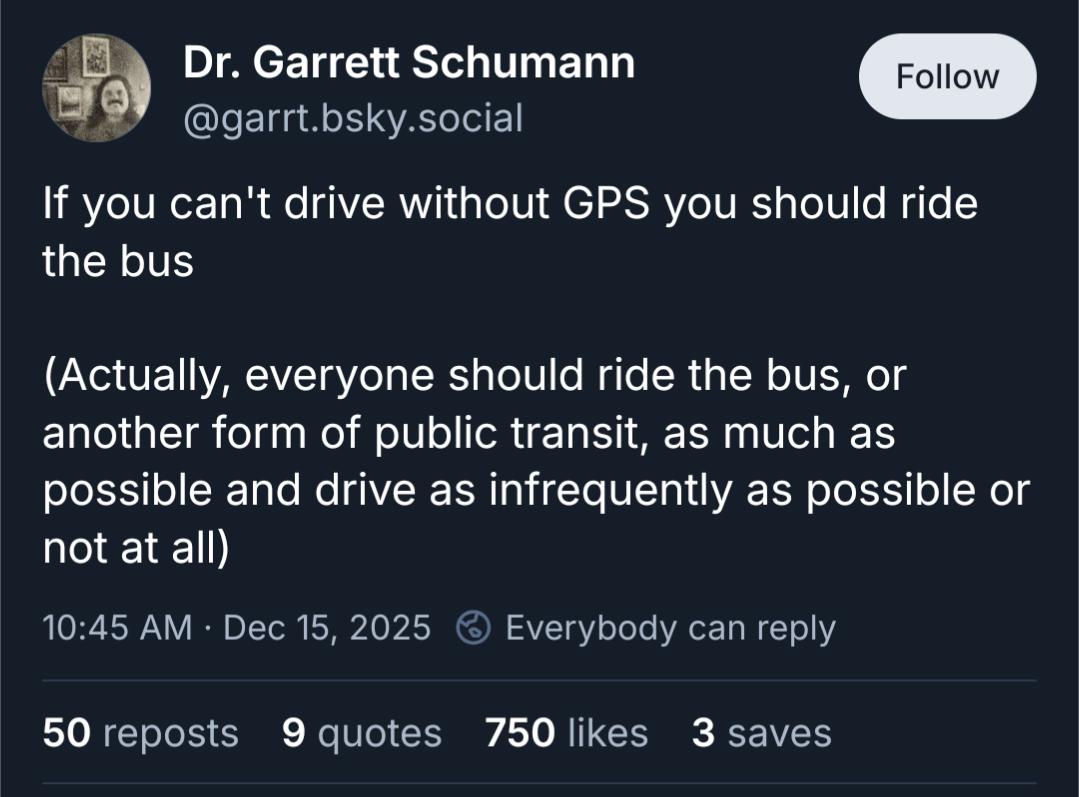Open the 9 quotes list
1079x797 pixels.
[x=362, y=733]
